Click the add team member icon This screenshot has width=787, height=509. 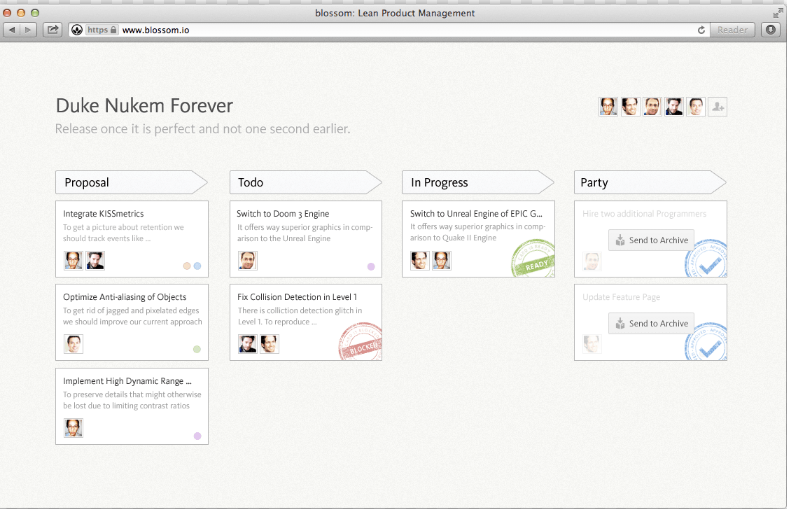(717, 107)
